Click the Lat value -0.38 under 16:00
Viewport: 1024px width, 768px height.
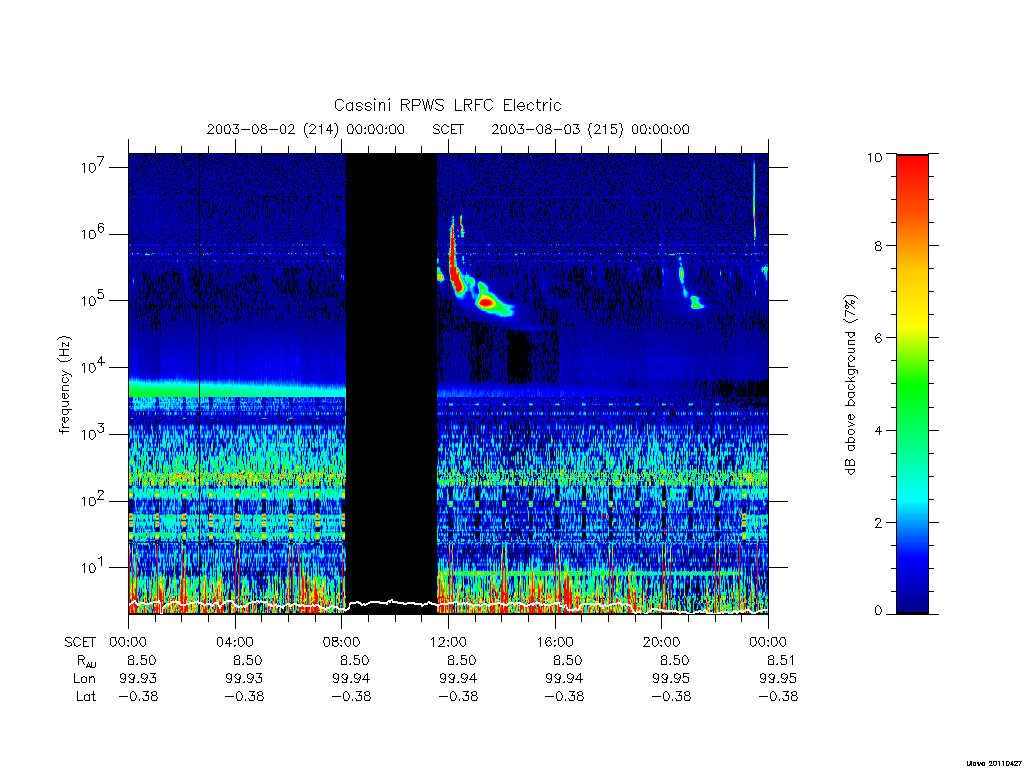tap(564, 697)
